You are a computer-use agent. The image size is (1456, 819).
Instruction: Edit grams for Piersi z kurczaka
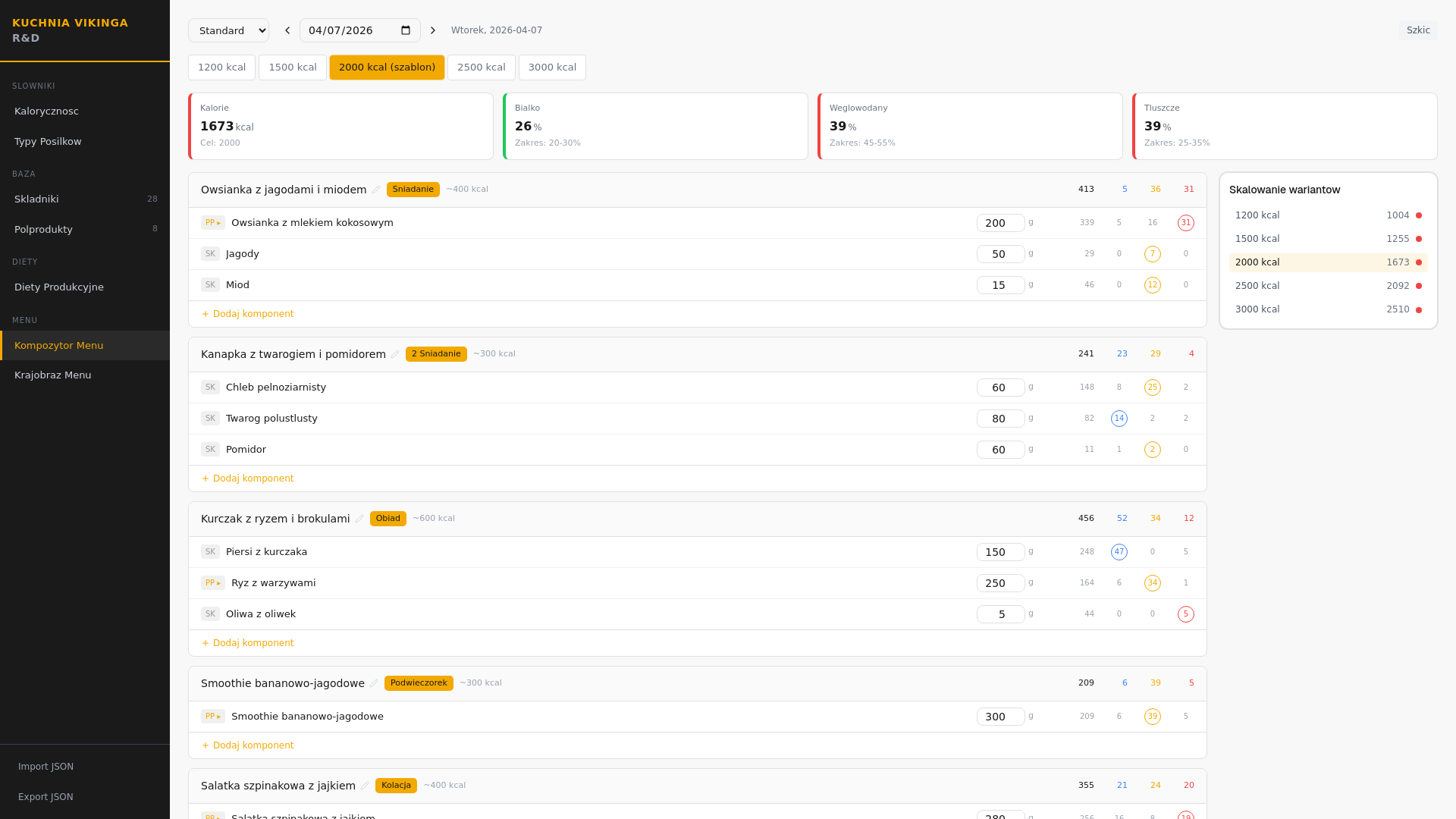pos(1000,552)
